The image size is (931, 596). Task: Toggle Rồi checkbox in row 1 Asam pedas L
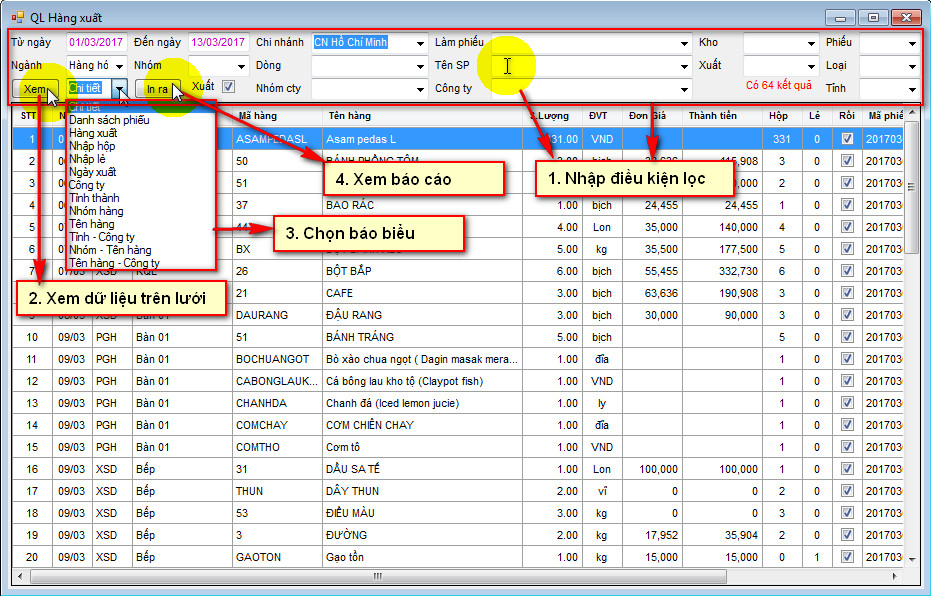[847, 139]
